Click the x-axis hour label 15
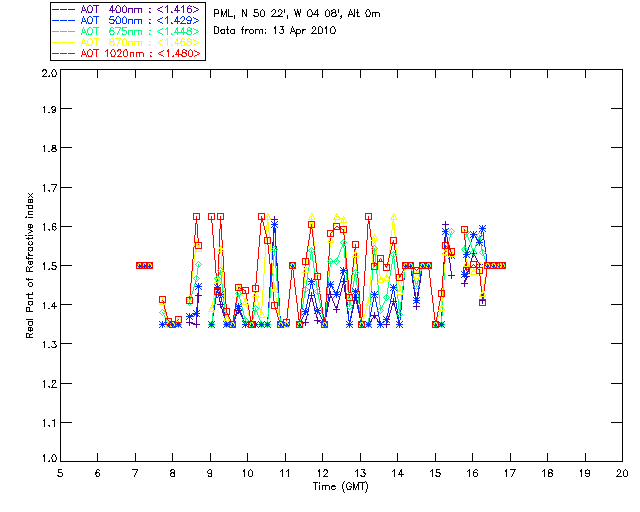 pos(435,473)
